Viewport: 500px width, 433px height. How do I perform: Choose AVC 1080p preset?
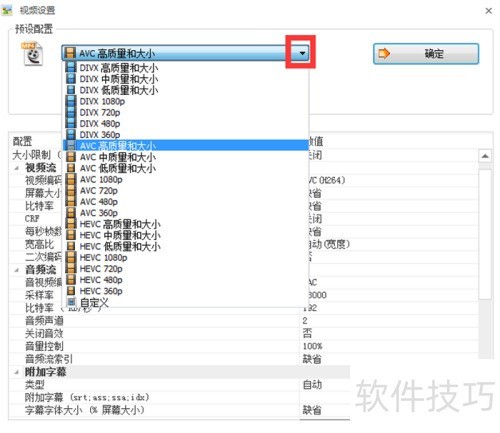tap(186, 179)
